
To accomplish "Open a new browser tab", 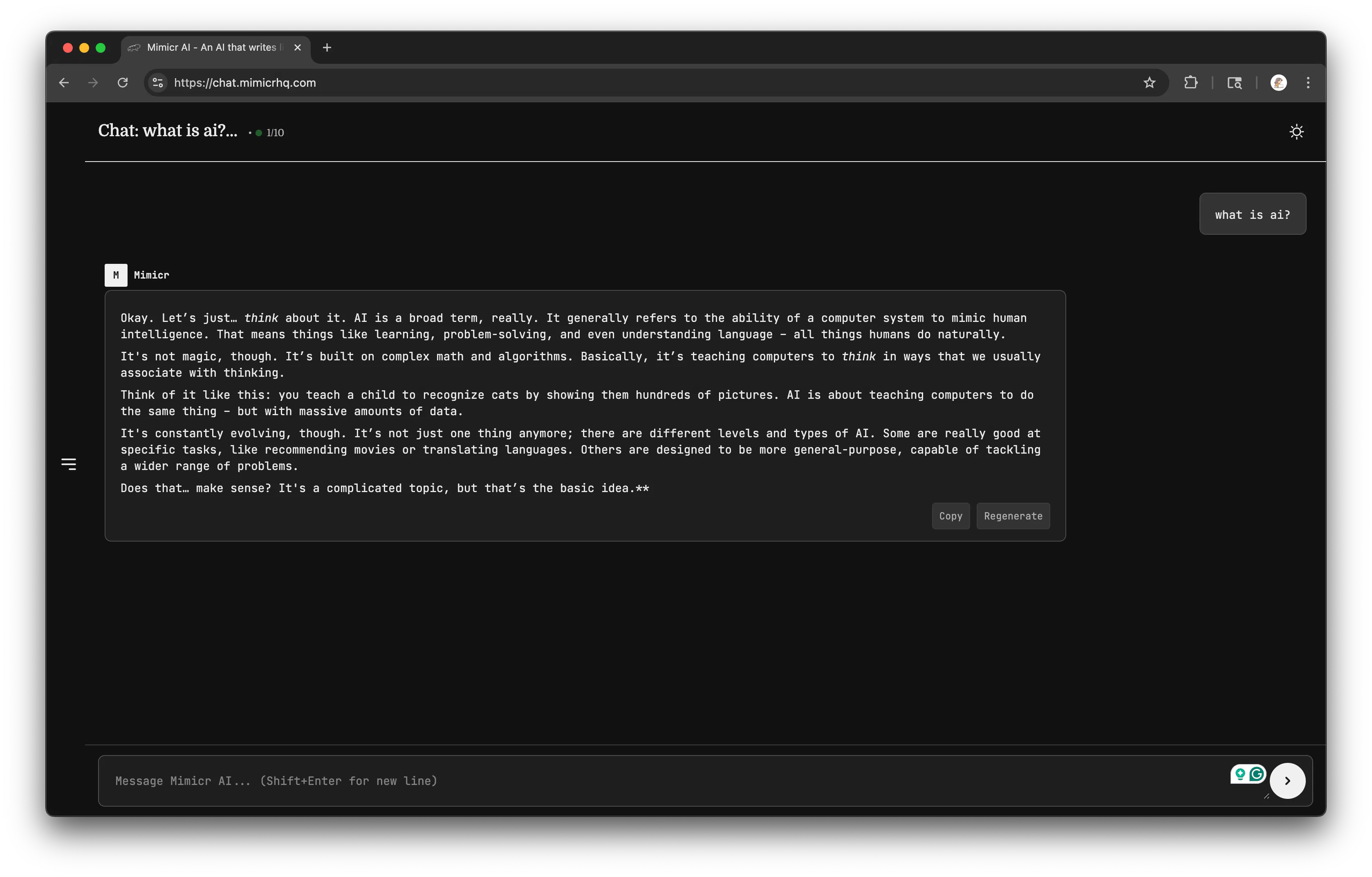I will (327, 48).
